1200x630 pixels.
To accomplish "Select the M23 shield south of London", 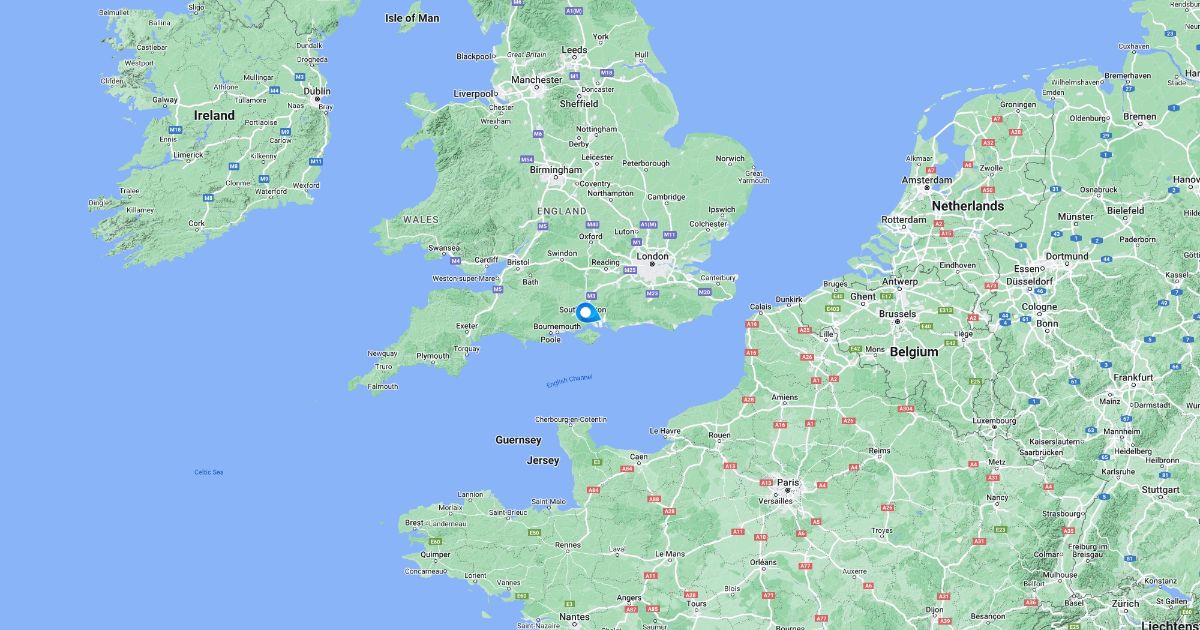I will (653, 293).
